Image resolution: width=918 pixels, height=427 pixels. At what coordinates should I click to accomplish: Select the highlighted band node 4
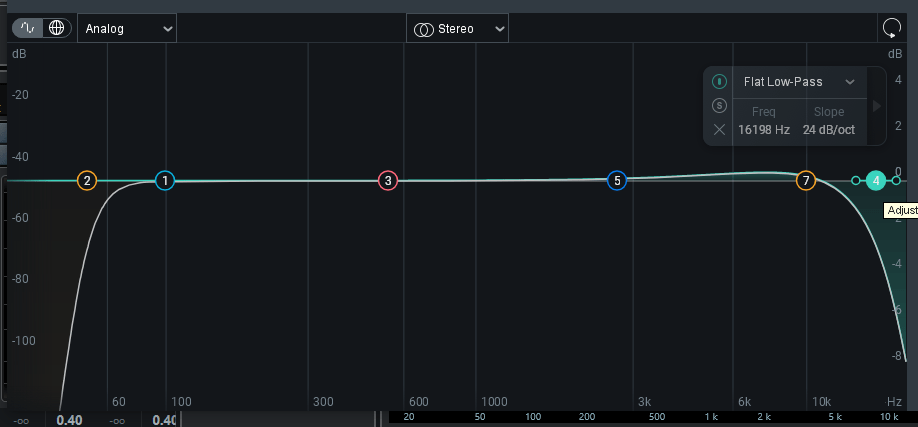[x=876, y=181]
